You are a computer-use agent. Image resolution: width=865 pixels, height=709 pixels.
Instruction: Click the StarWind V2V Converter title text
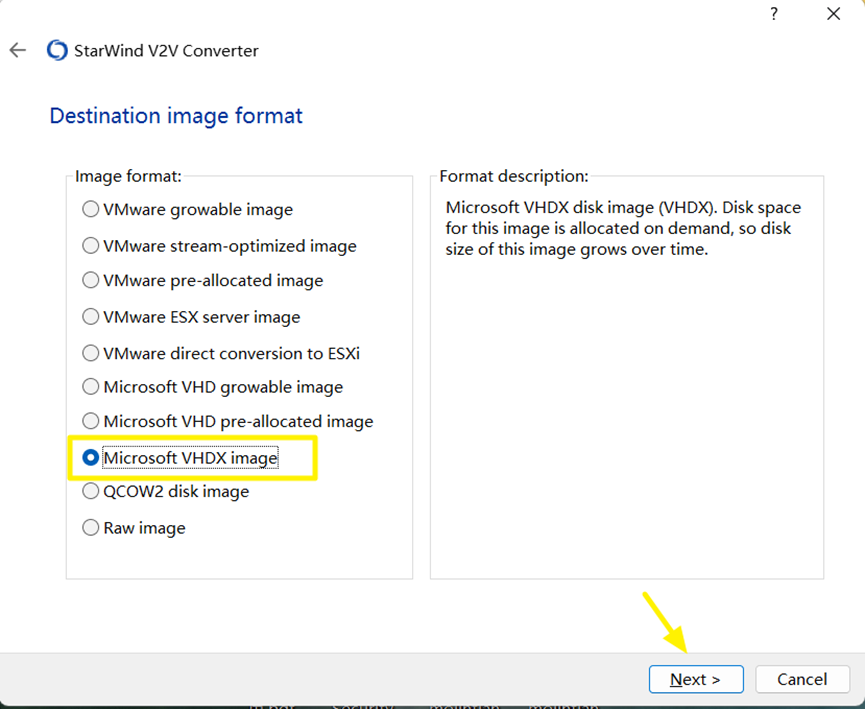tap(166, 51)
